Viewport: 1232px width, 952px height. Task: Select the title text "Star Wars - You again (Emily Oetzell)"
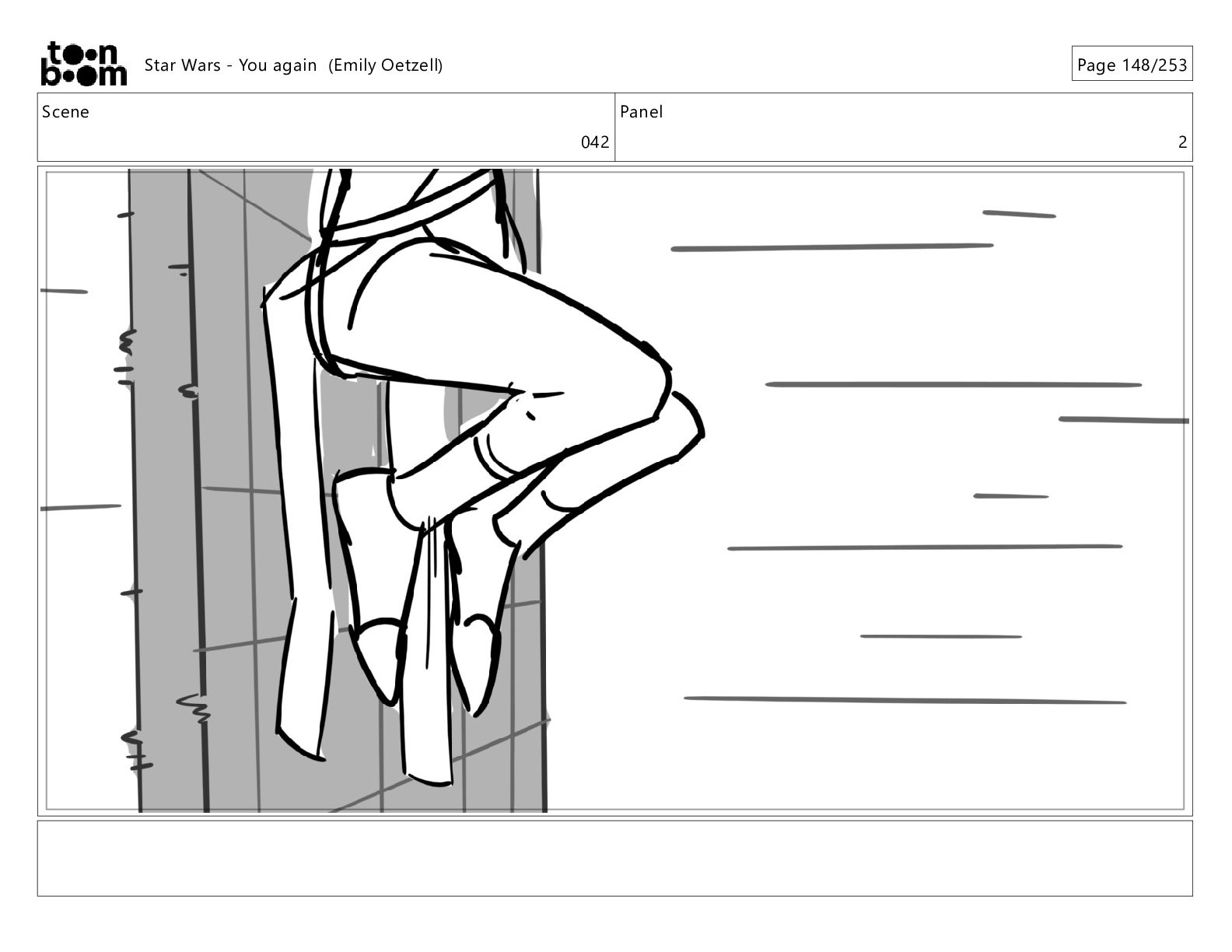[x=293, y=65]
